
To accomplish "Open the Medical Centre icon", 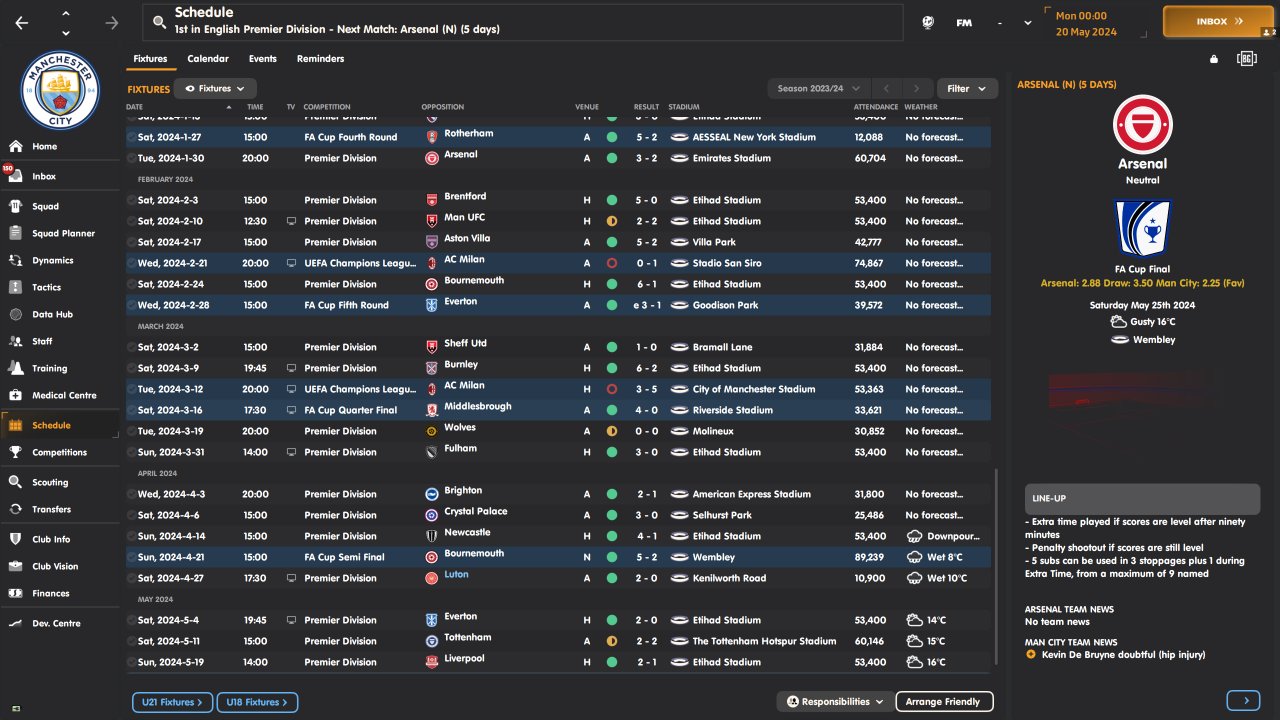I will pyautogui.click(x=15, y=395).
